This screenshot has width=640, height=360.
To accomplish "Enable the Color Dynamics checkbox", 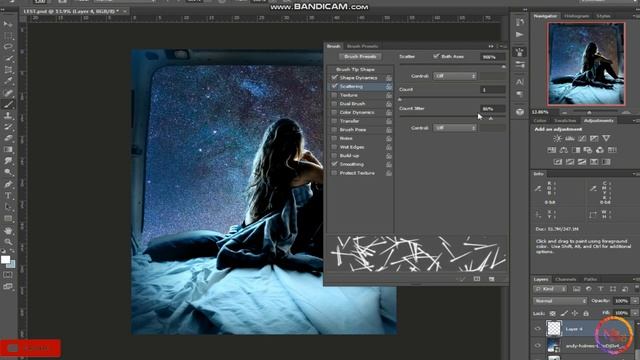I will tap(334, 112).
